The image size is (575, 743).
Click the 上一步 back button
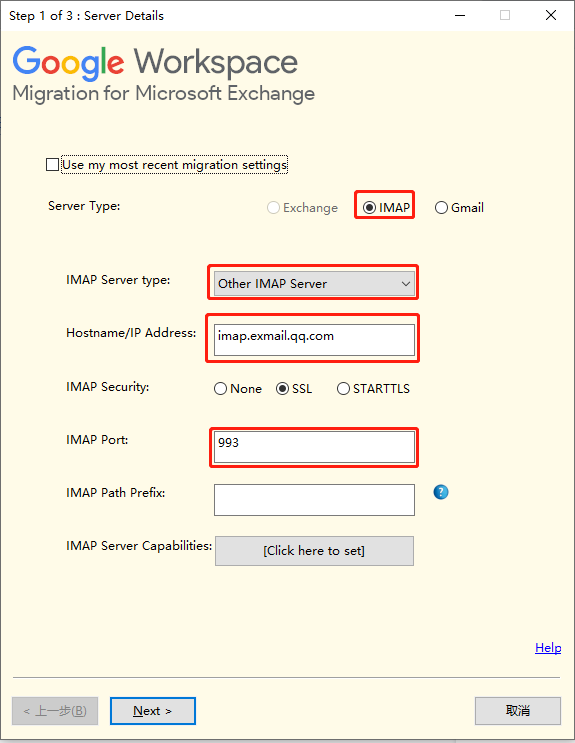55,711
